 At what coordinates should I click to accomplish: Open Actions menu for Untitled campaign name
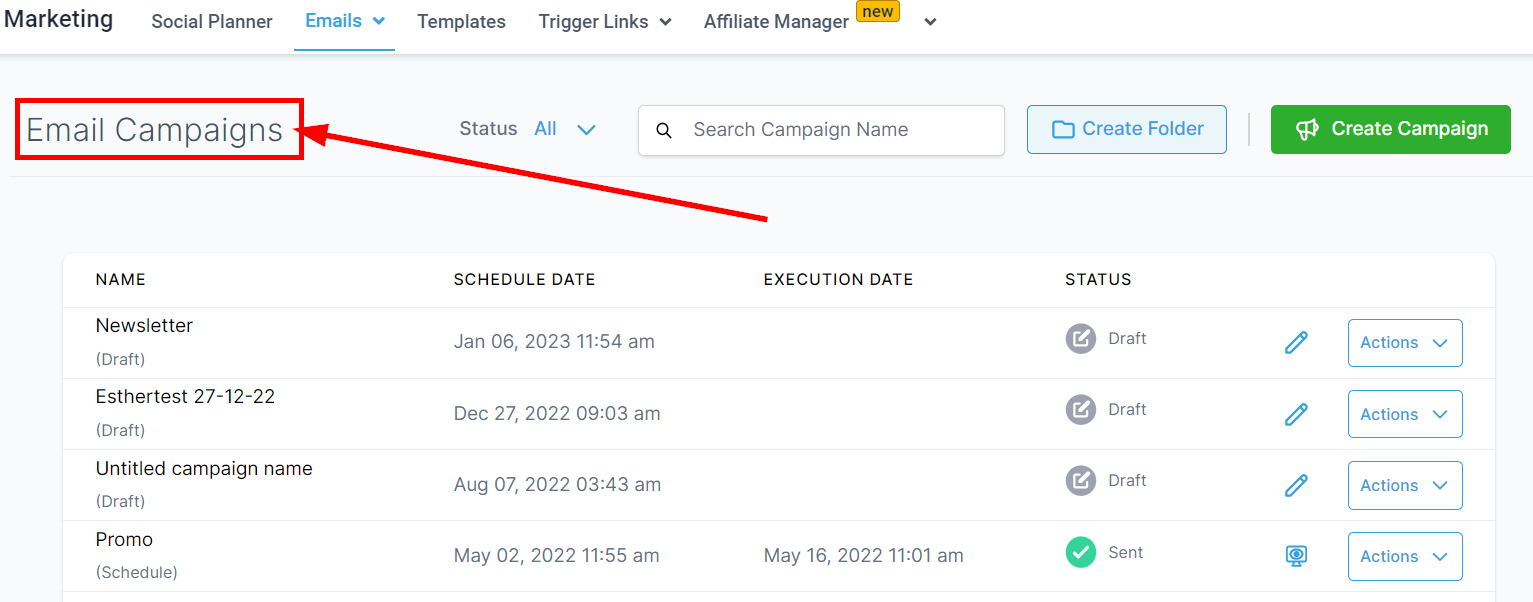pos(1404,485)
